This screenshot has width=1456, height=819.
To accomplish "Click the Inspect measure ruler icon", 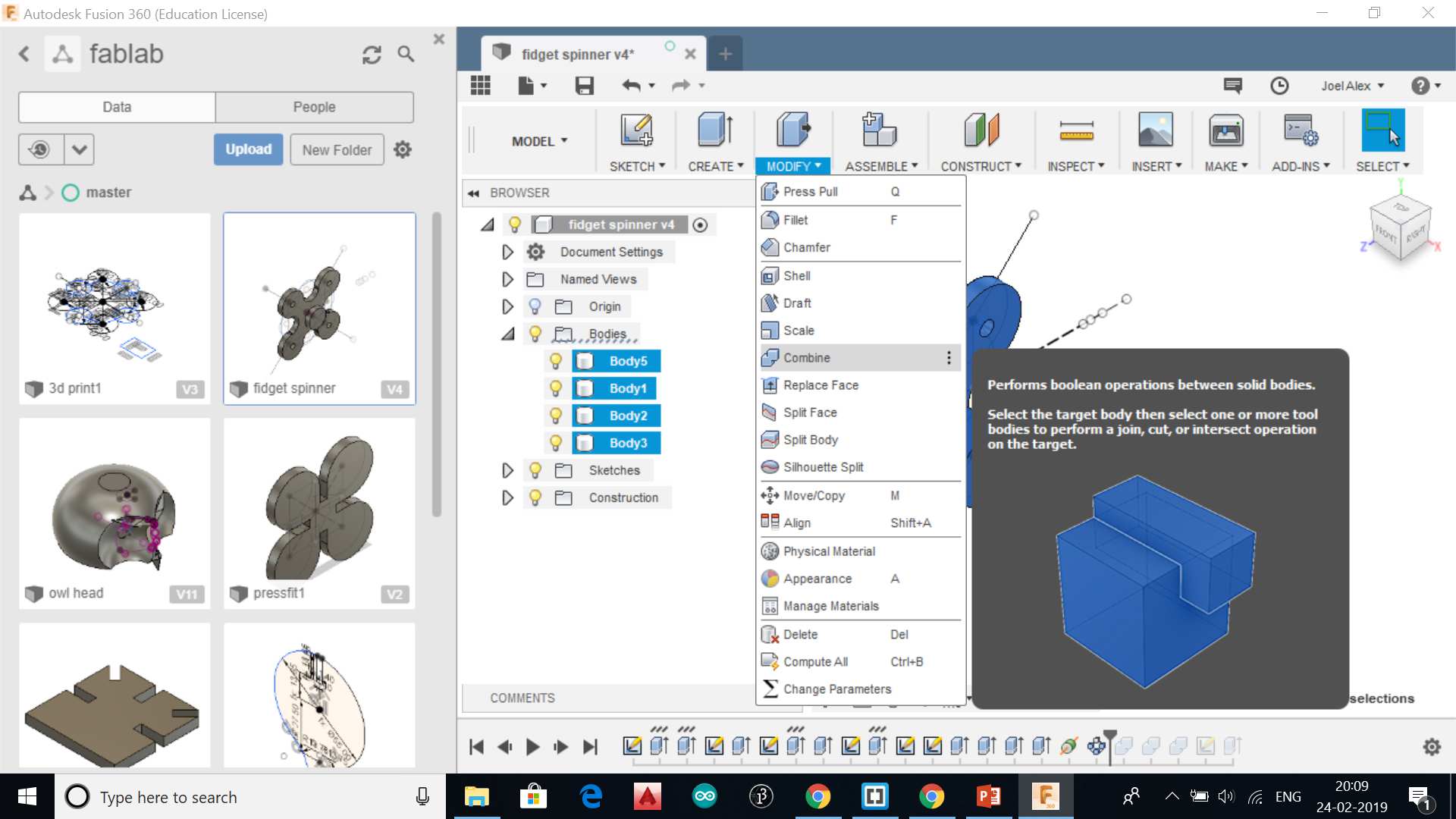I will pos(1075,130).
